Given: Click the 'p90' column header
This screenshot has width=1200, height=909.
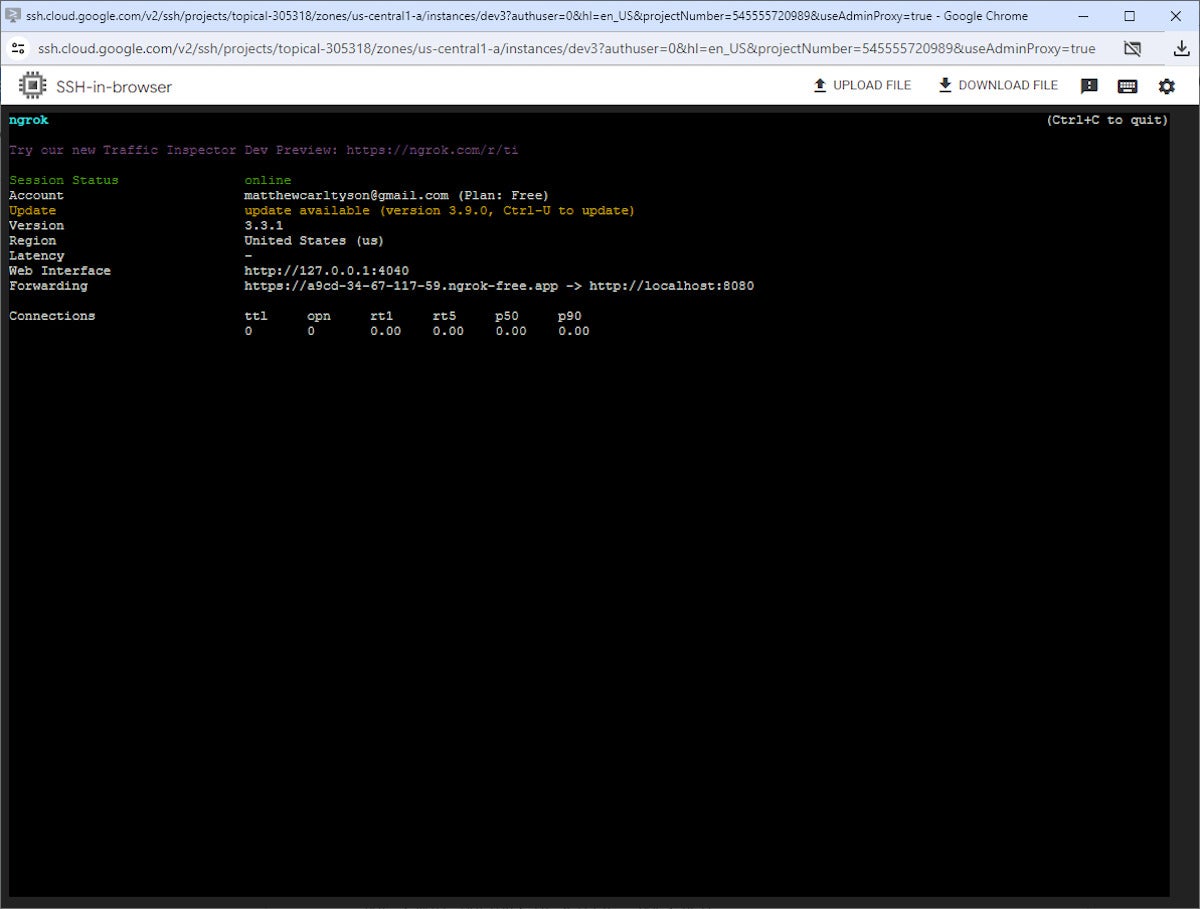Looking at the screenshot, I should pyautogui.click(x=570, y=315).
